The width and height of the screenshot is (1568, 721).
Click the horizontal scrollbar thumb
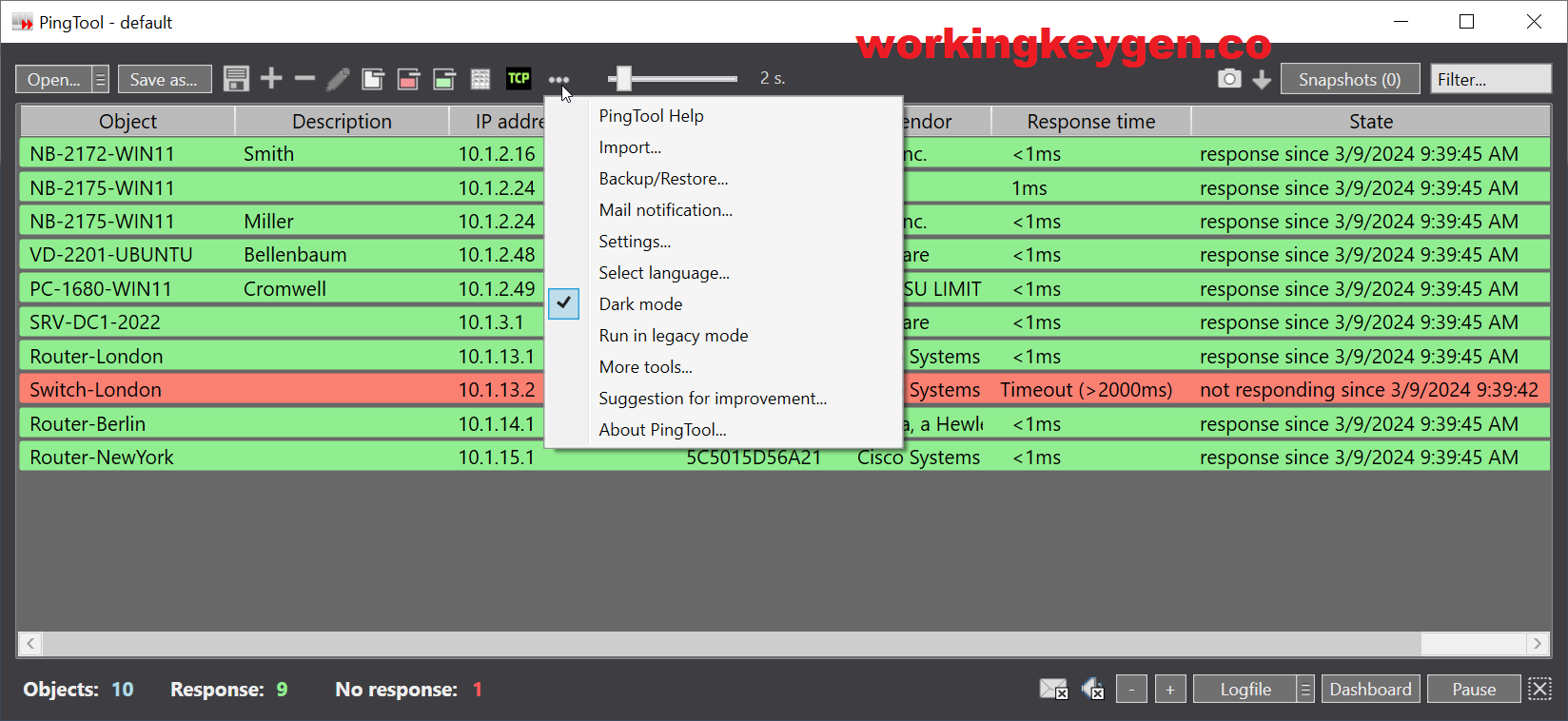[732, 644]
